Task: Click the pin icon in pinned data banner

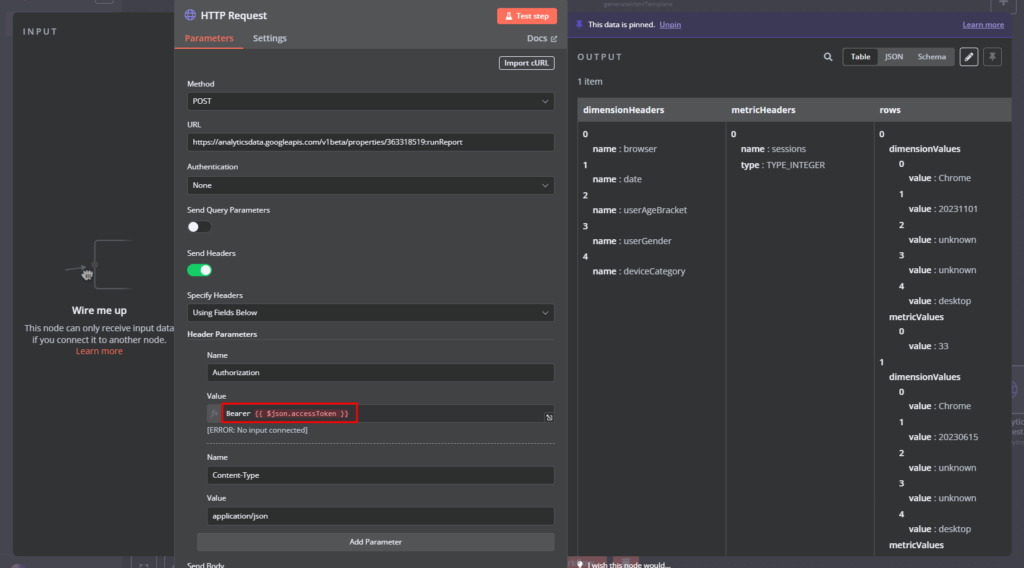Action: tap(579, 25)
